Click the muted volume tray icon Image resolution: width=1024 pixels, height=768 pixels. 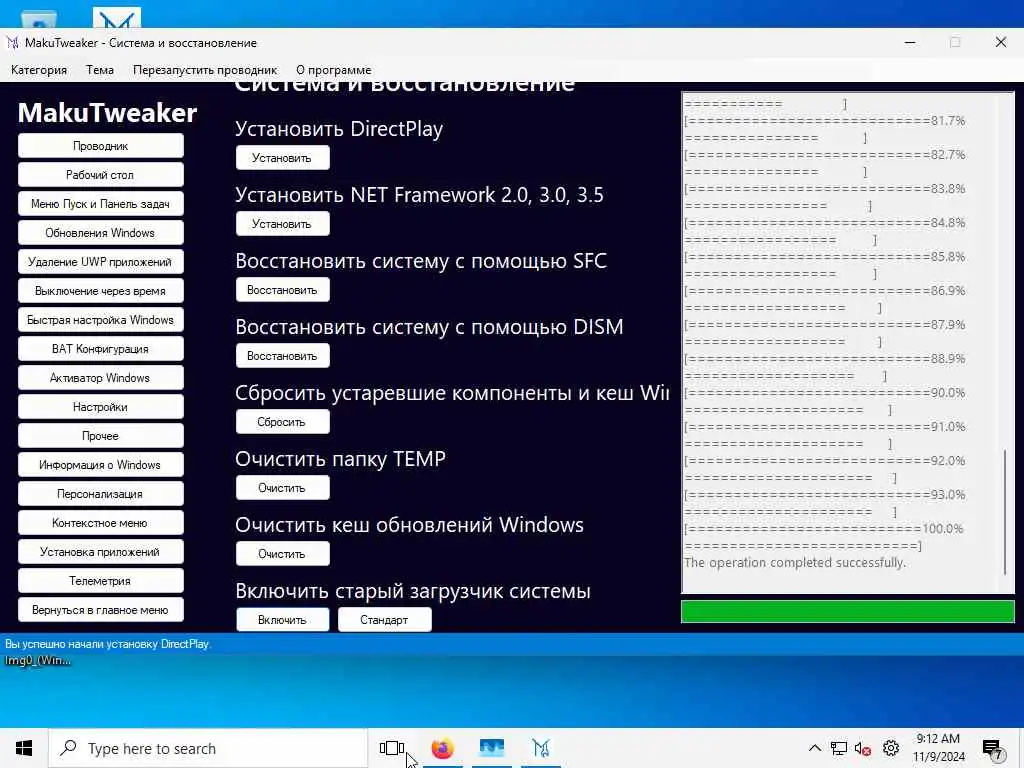[863, 748]
